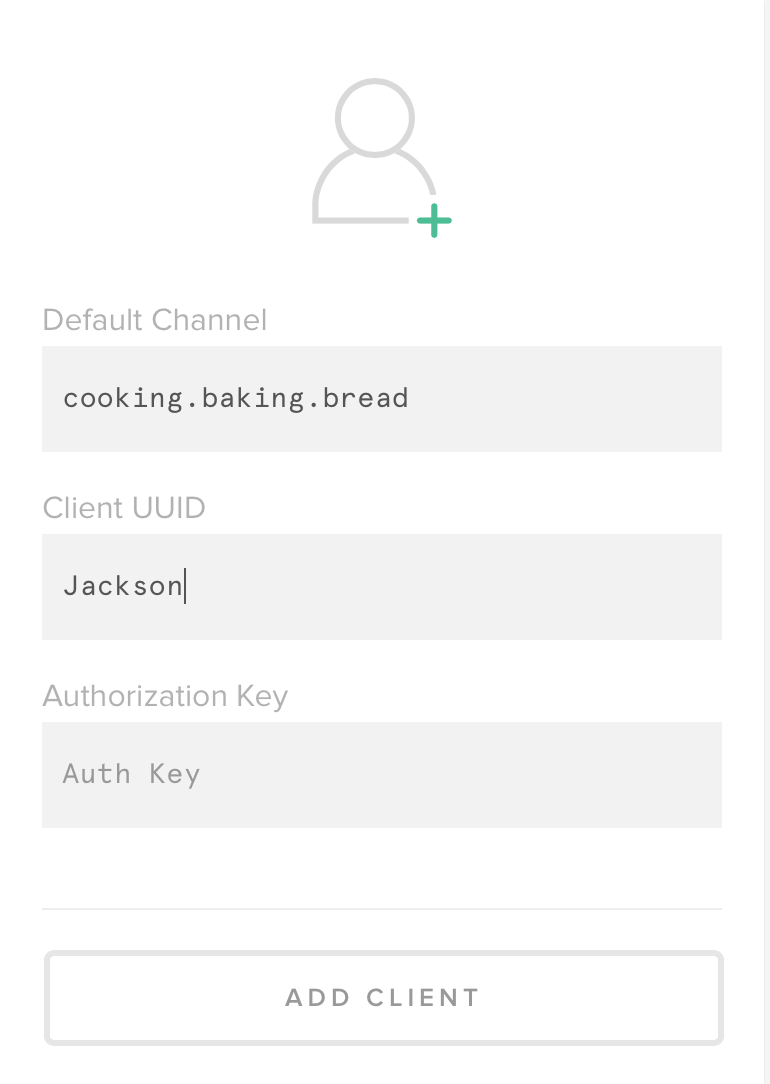Click the head circle of the user silhouette
The height and width of the screenshot is (1084, 770).
tap(375, 117)
